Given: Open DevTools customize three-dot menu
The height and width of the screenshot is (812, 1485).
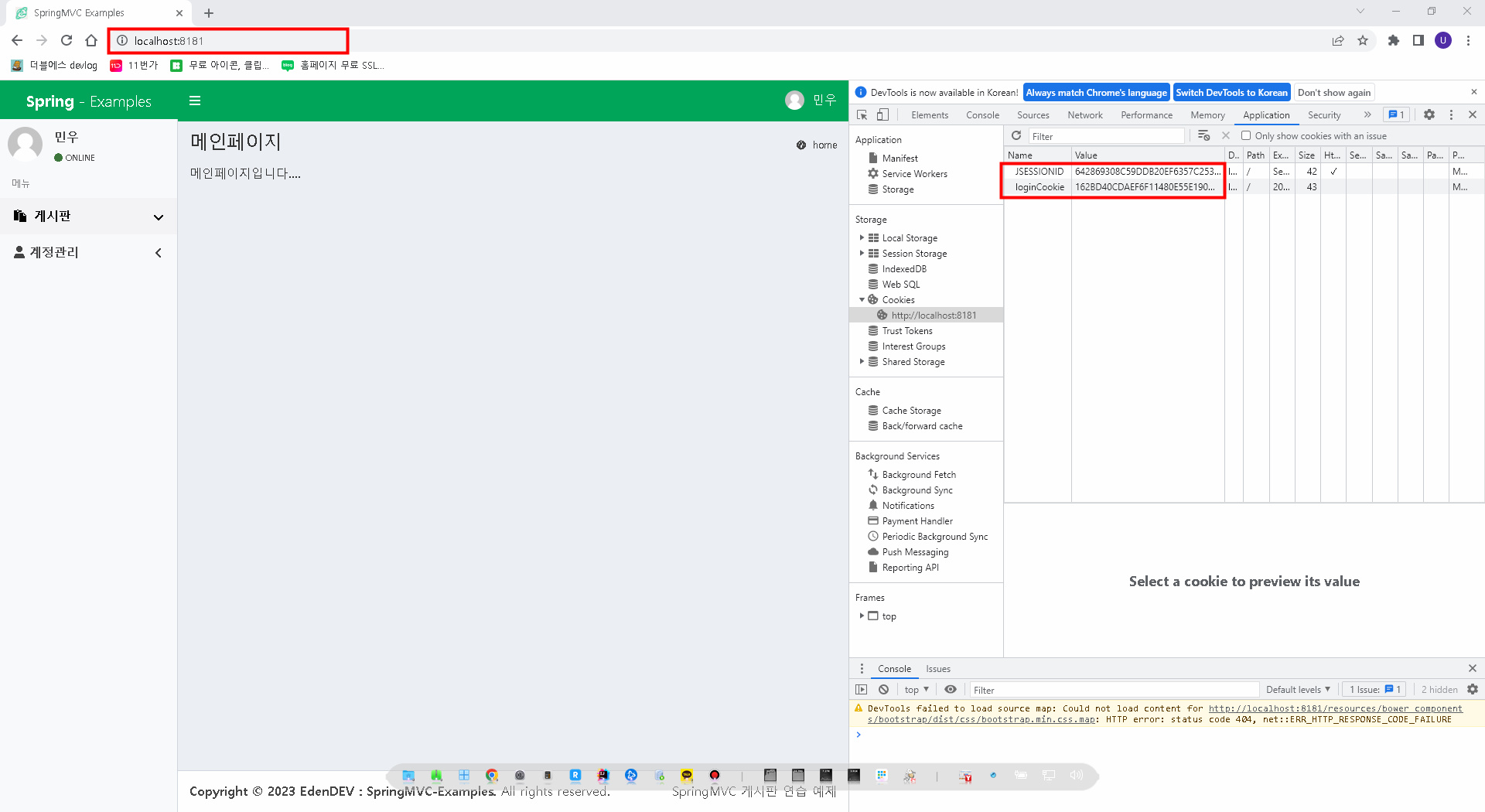Looking at the screenshot, I should 1451,114.
